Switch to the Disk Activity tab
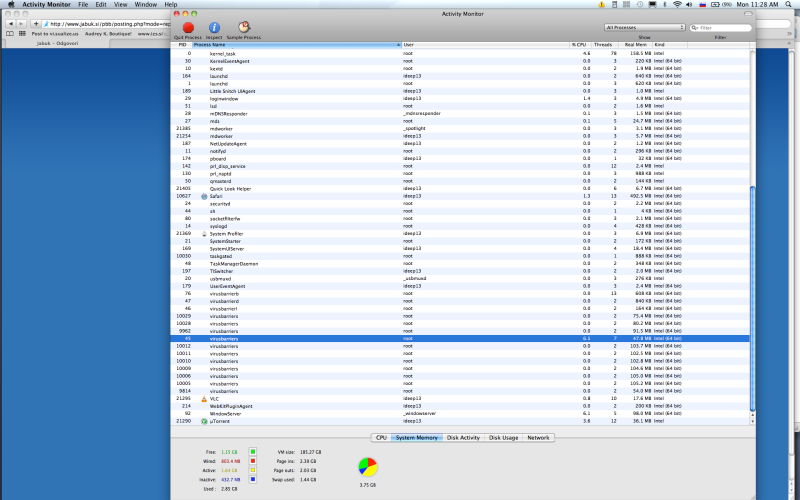The height and width of the screenshot is (500, 800). 463,438
